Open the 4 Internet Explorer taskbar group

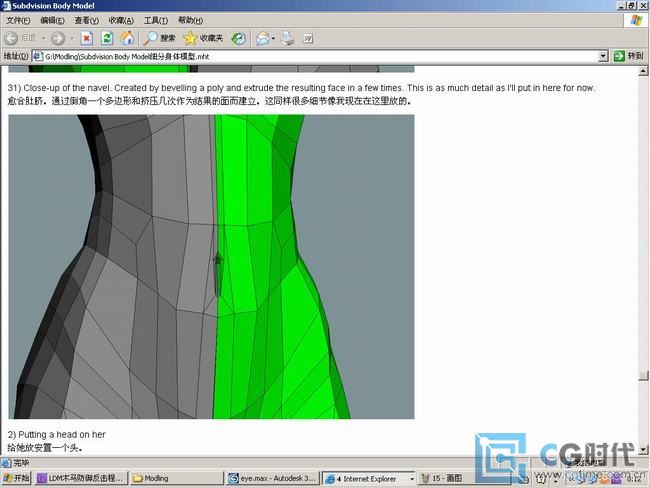[369, 478]
